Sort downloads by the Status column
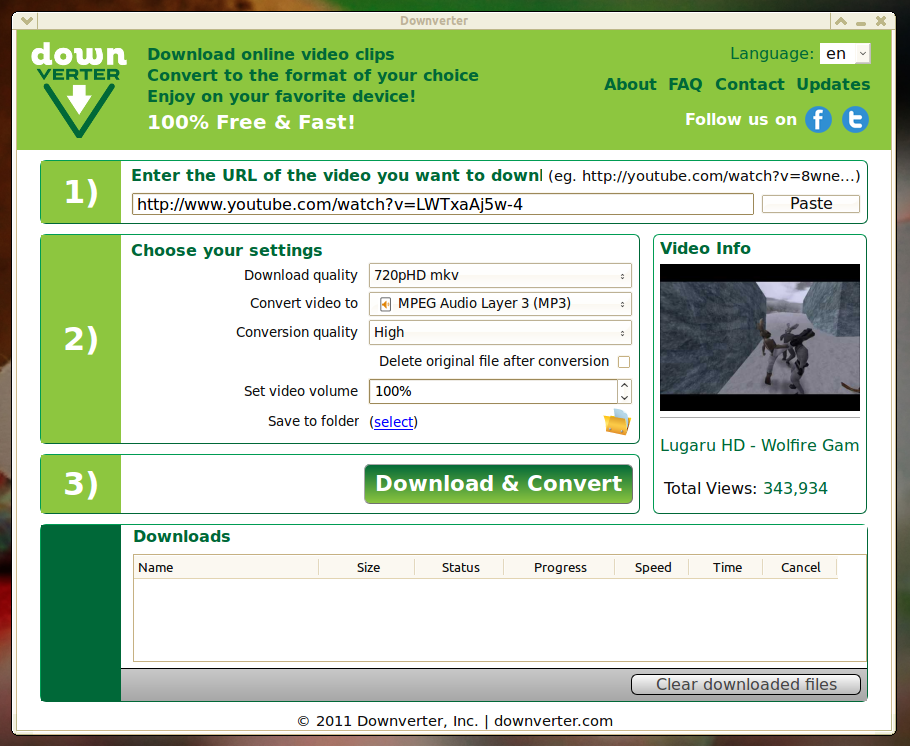910x746 pixels. coord(460,567)
